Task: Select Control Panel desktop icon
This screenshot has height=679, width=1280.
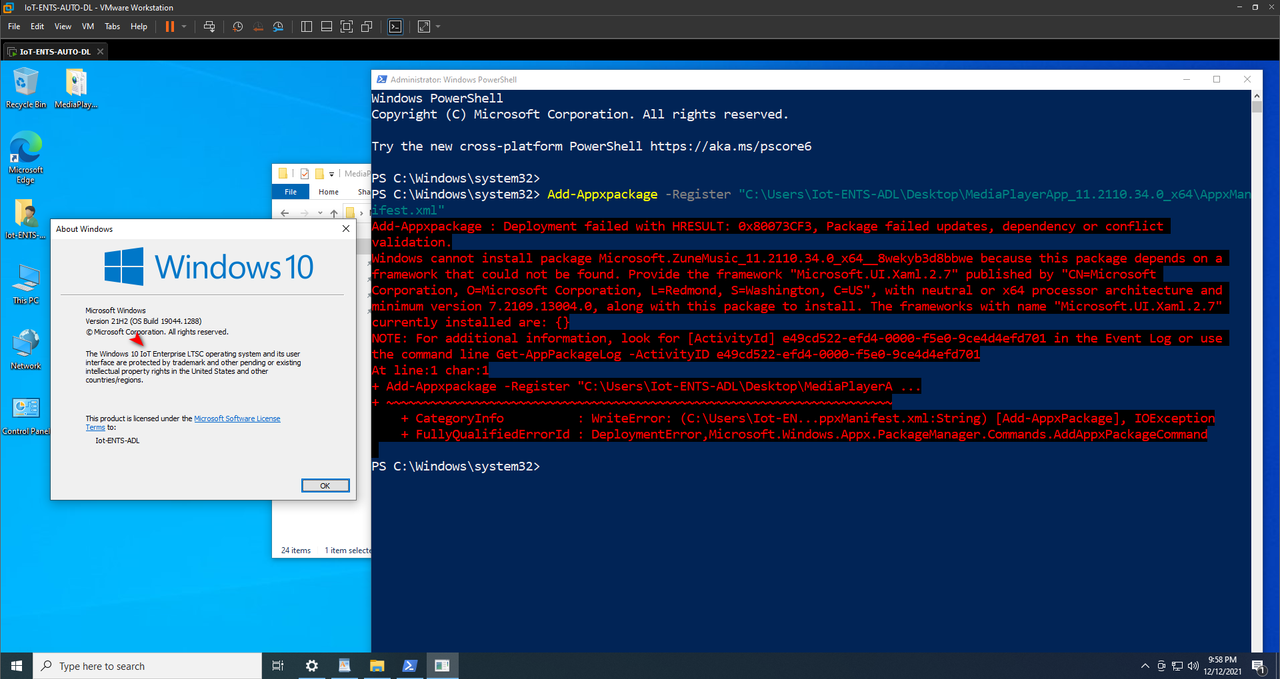Action: [x=25, y=416]
